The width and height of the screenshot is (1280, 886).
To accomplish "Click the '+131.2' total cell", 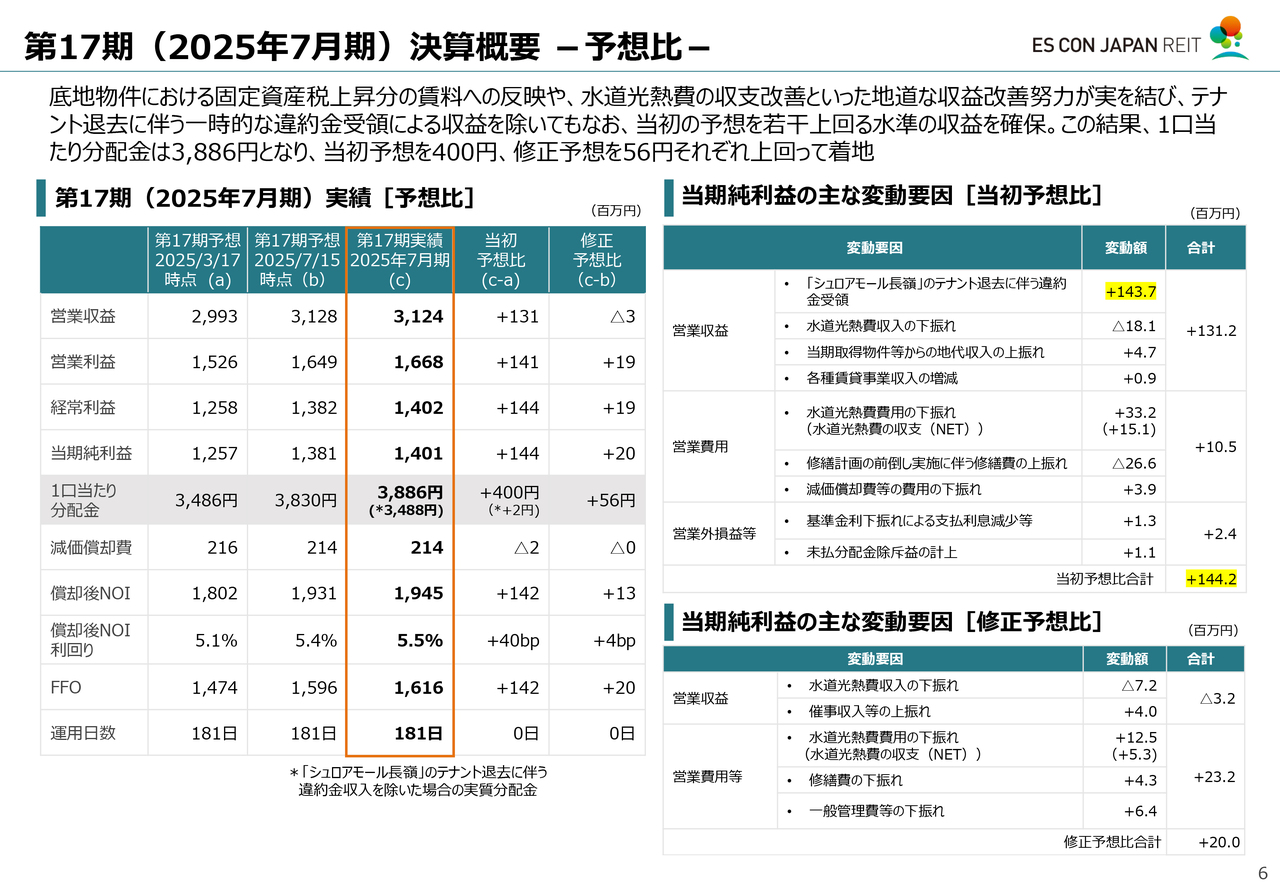I will [x=1210, y=330].
